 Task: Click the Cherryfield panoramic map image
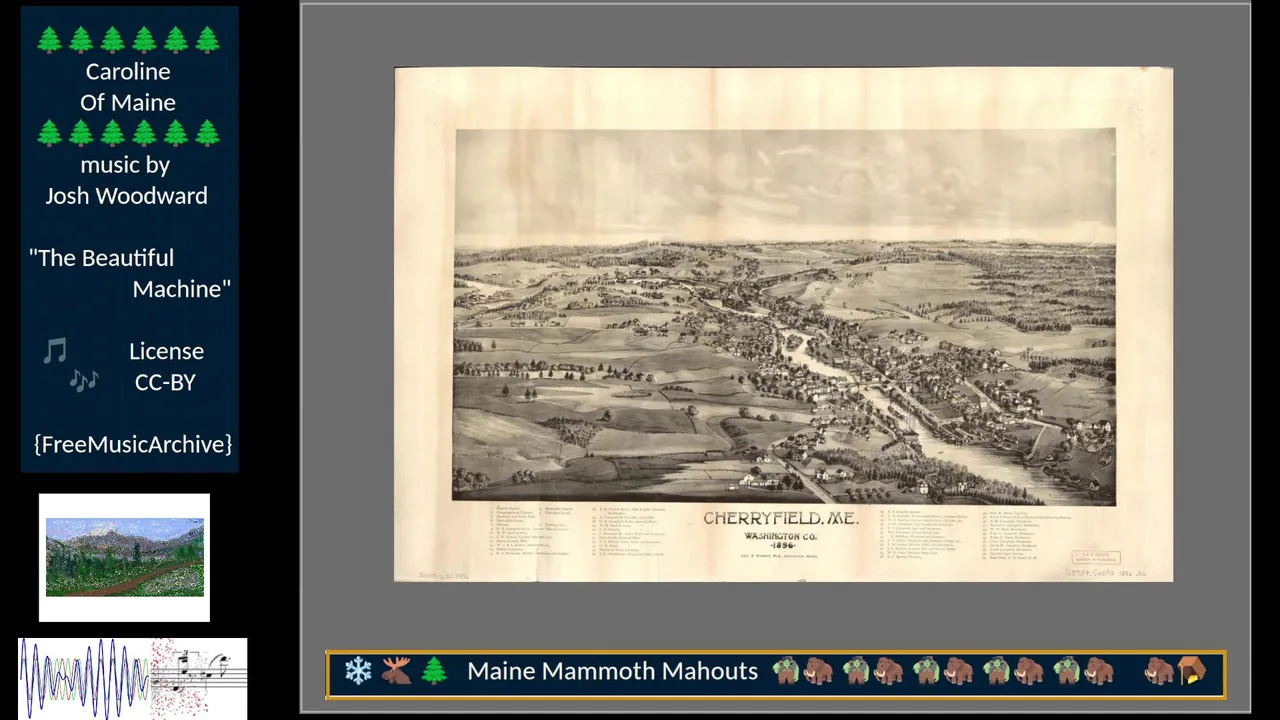(x=783, y=324)
